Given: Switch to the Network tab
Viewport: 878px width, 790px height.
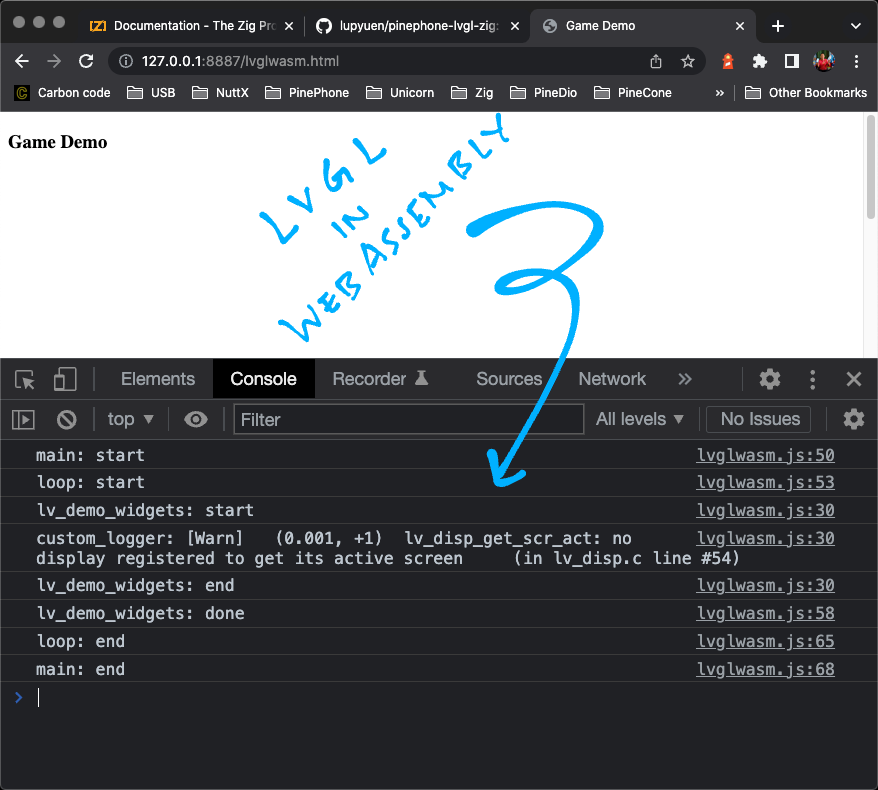Looking at the screenshot, I should tap(612, 379).
